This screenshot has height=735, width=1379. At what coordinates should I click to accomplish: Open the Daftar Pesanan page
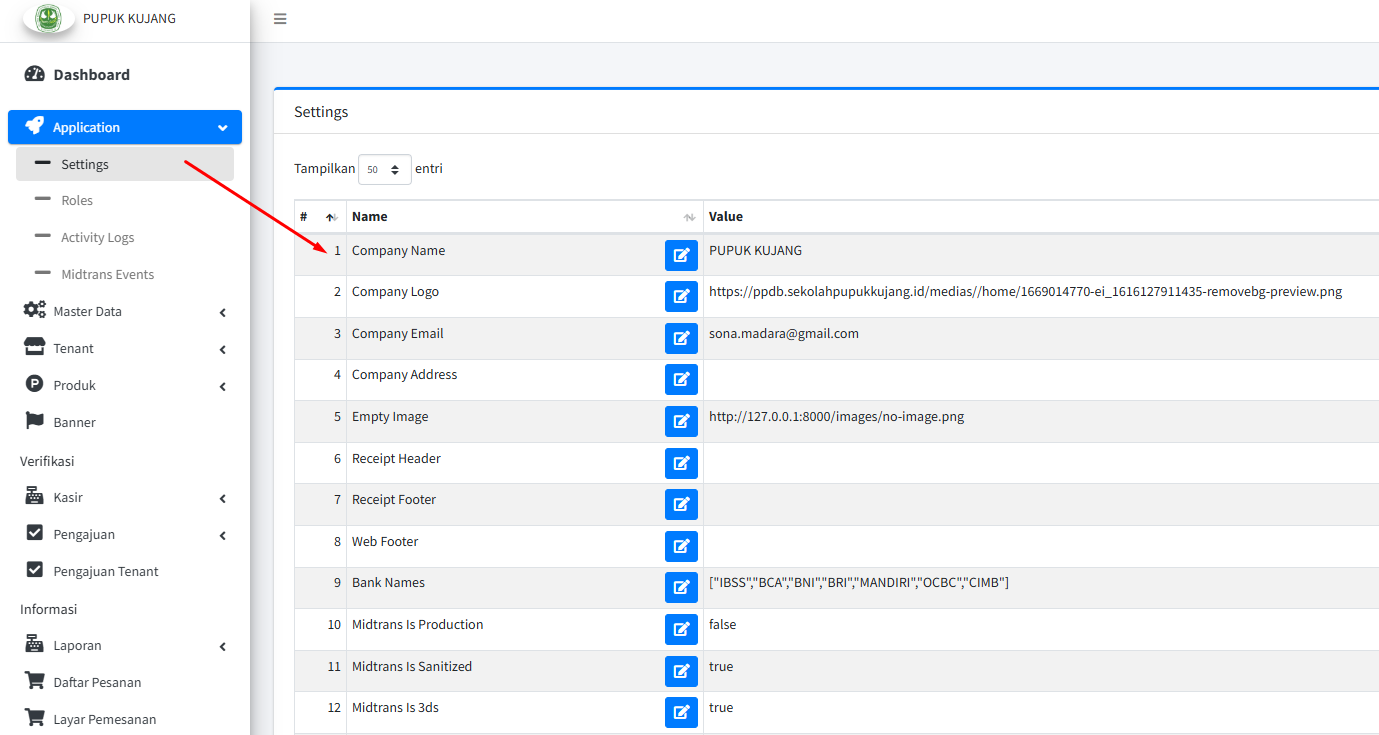97,682
